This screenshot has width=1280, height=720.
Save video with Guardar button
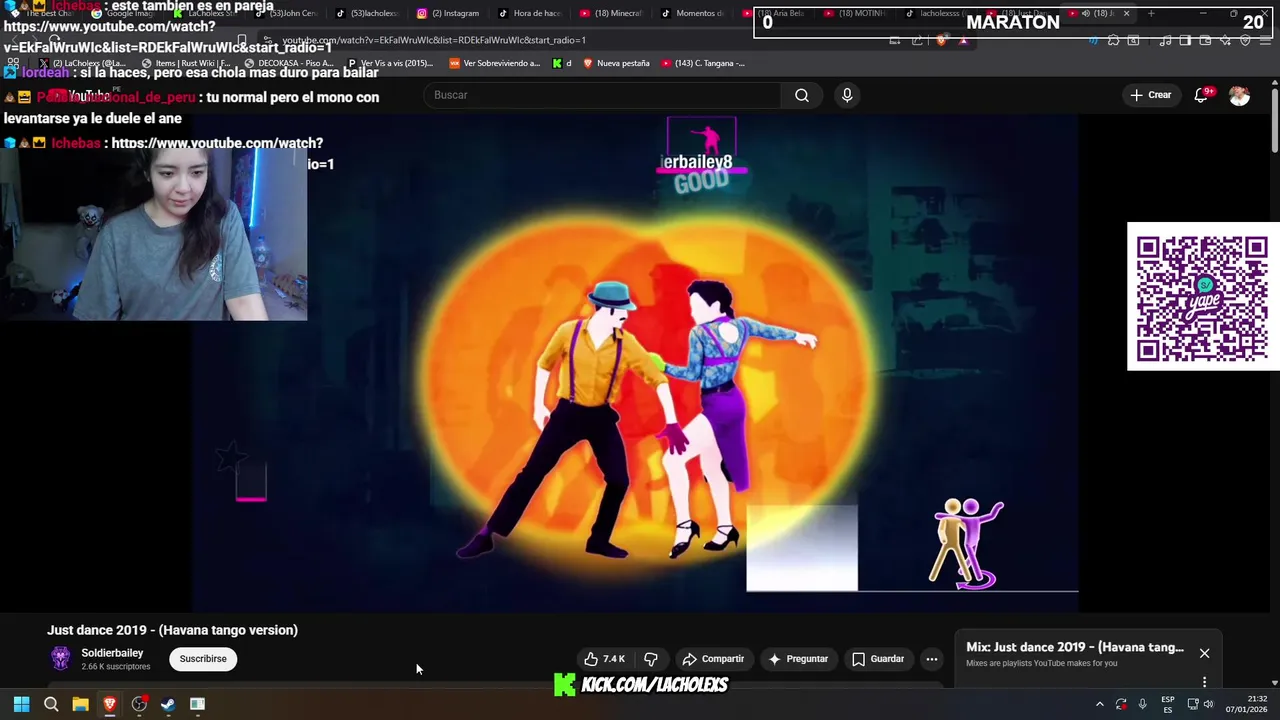[x=878, y=659]
